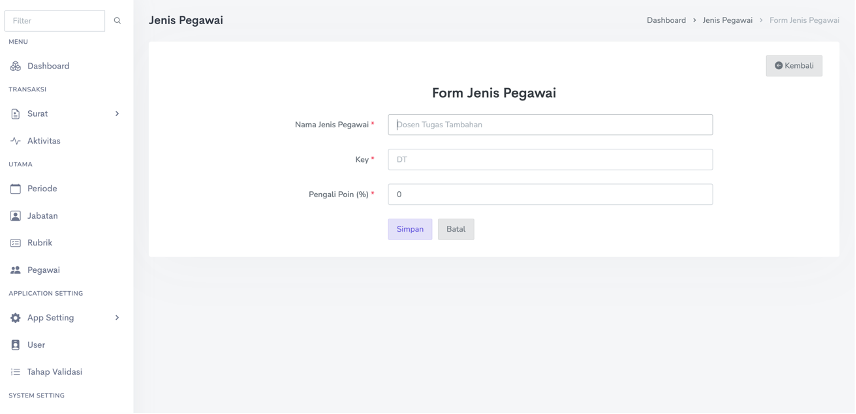856x414 pixels.
Task: Click the Jabatan sidebar icon
Action: point(15,215)
